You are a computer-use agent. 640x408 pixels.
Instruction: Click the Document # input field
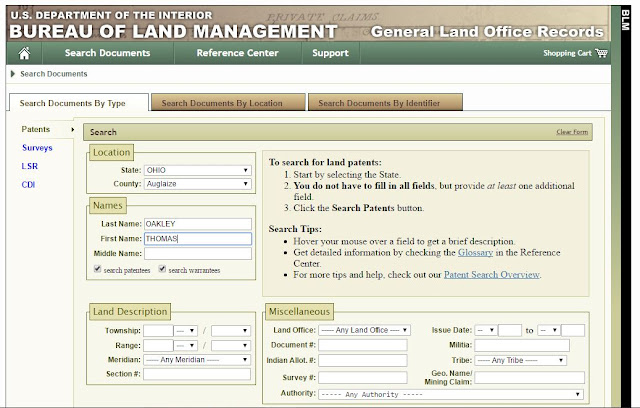(x=363, y=345)
